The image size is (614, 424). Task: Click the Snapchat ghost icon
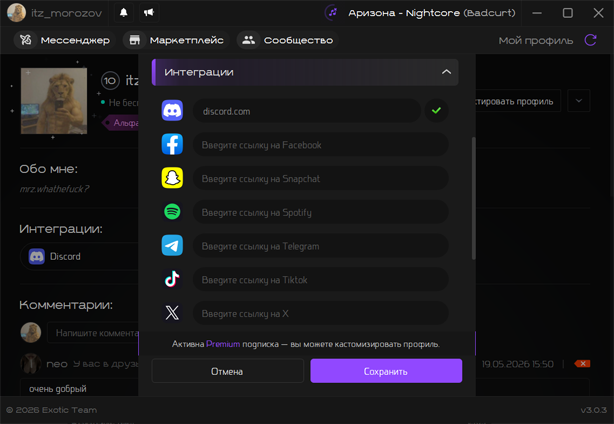click(172, 178)
